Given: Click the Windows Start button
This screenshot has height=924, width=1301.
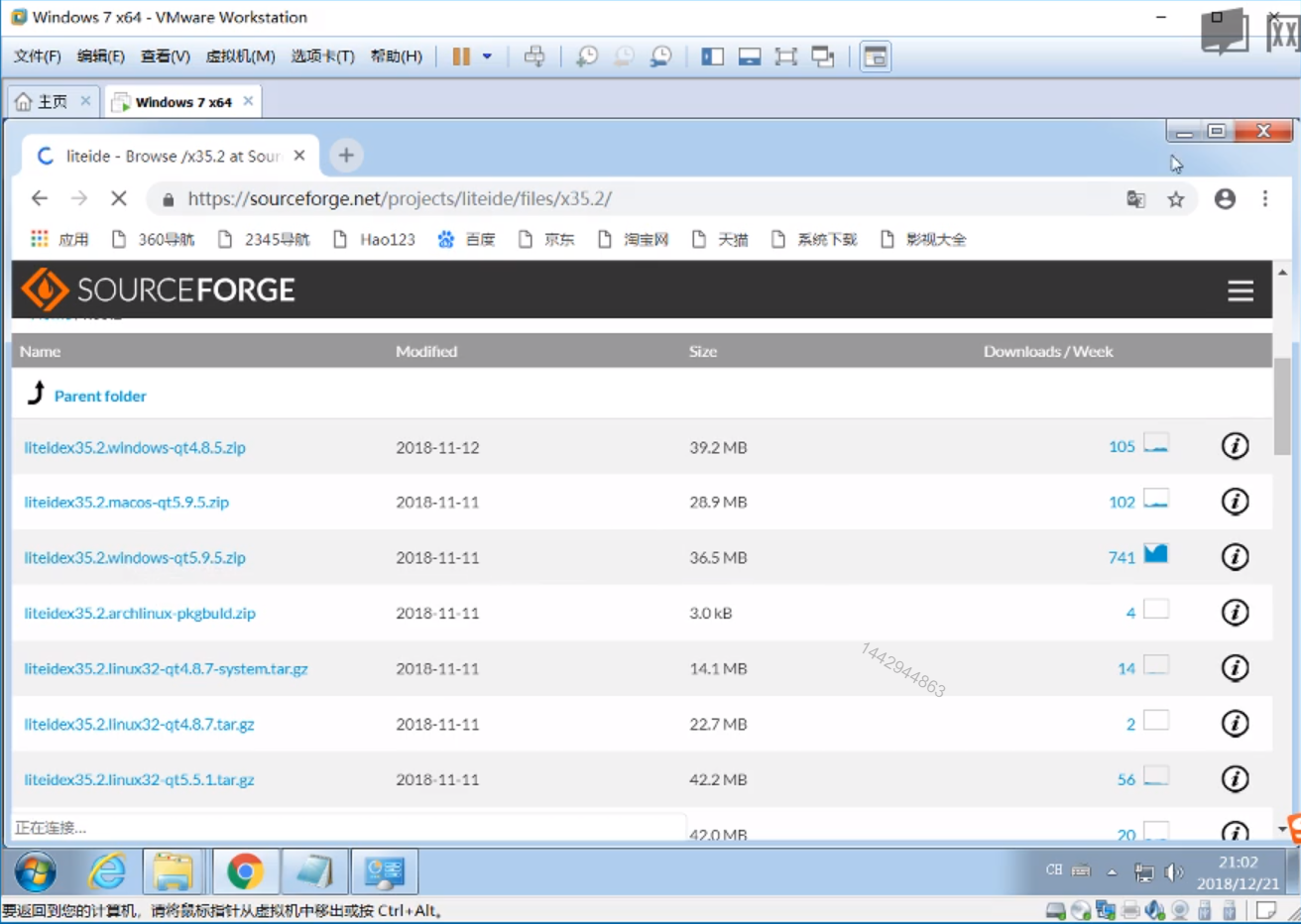Looking at the screenshot, I should pos(36,872).
